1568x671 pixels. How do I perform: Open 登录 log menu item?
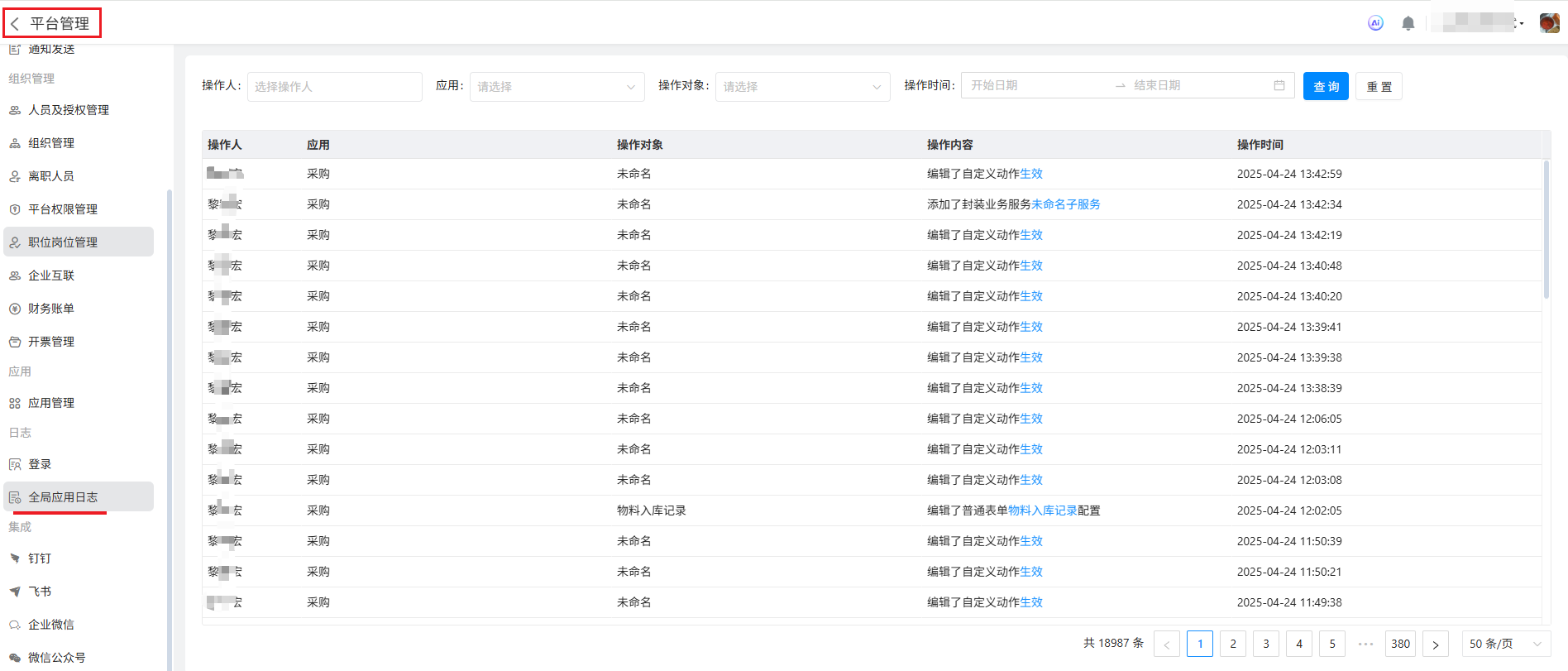[x=40, y=464]
